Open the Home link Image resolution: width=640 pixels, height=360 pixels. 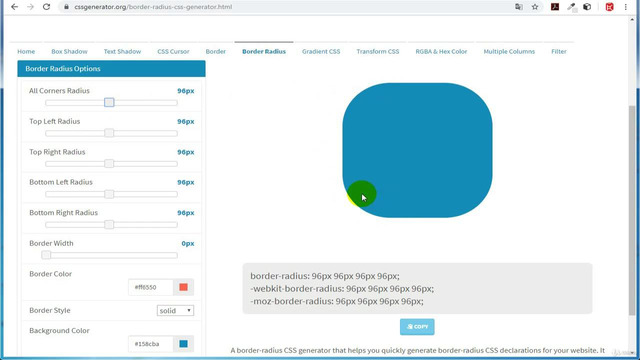click(x=26, y=51)
